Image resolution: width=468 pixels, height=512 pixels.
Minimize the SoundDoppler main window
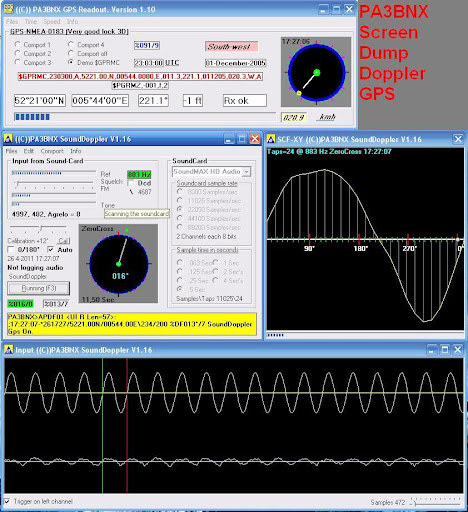tap(229, 139)
